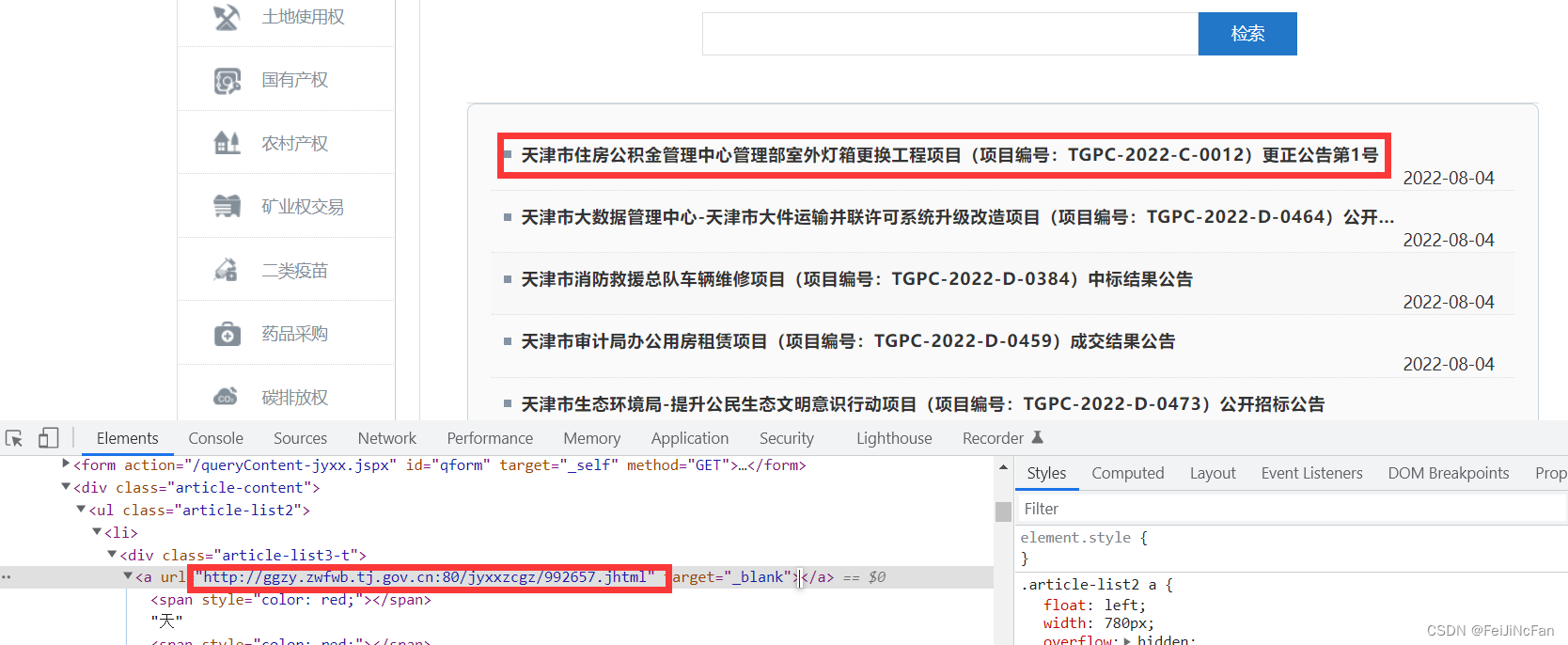Switch to the Application tab
Screen dimensions: 1568x645
(x=689, y=438)
